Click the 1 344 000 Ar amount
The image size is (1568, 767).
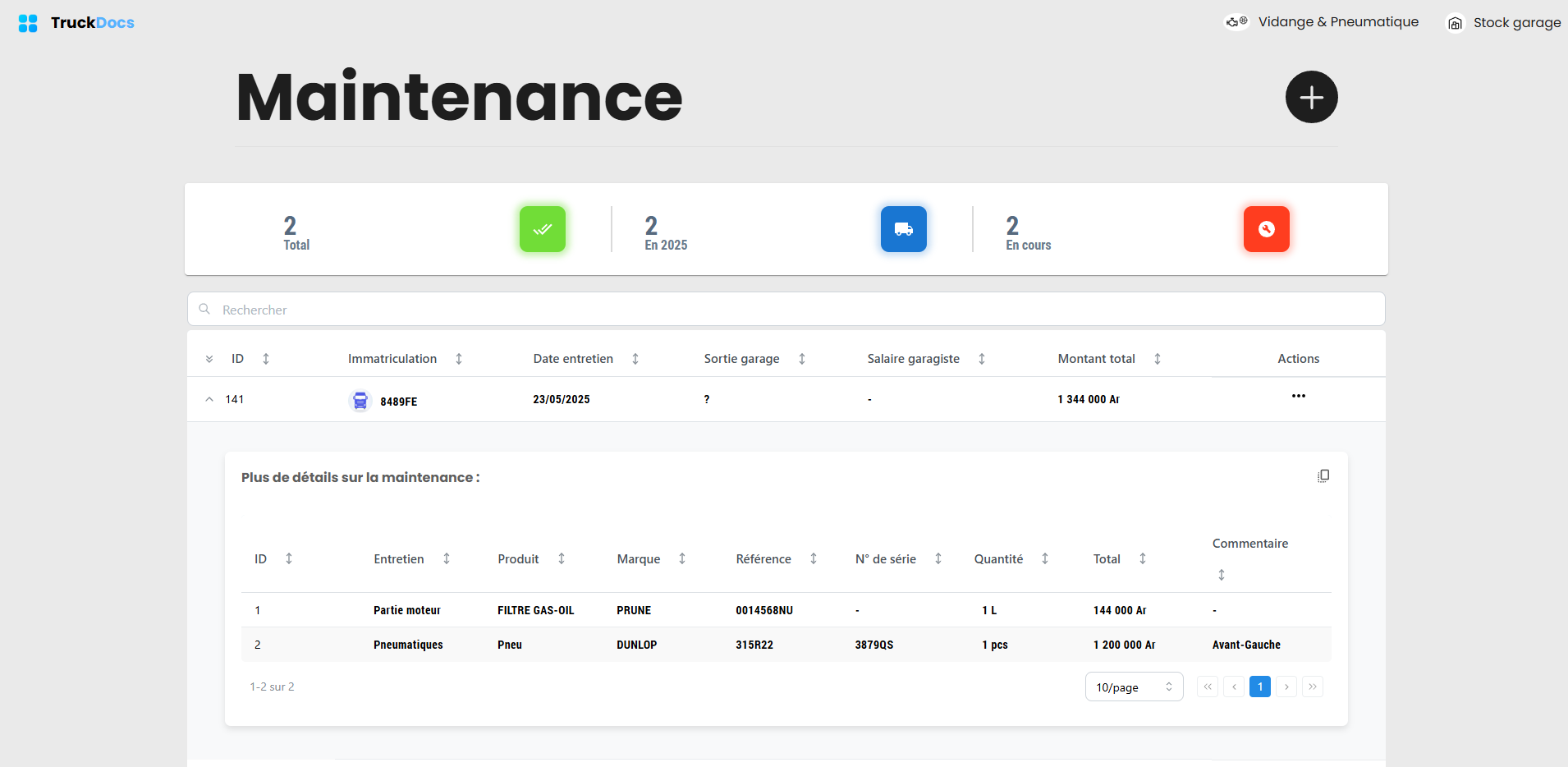pos(1089,399)
